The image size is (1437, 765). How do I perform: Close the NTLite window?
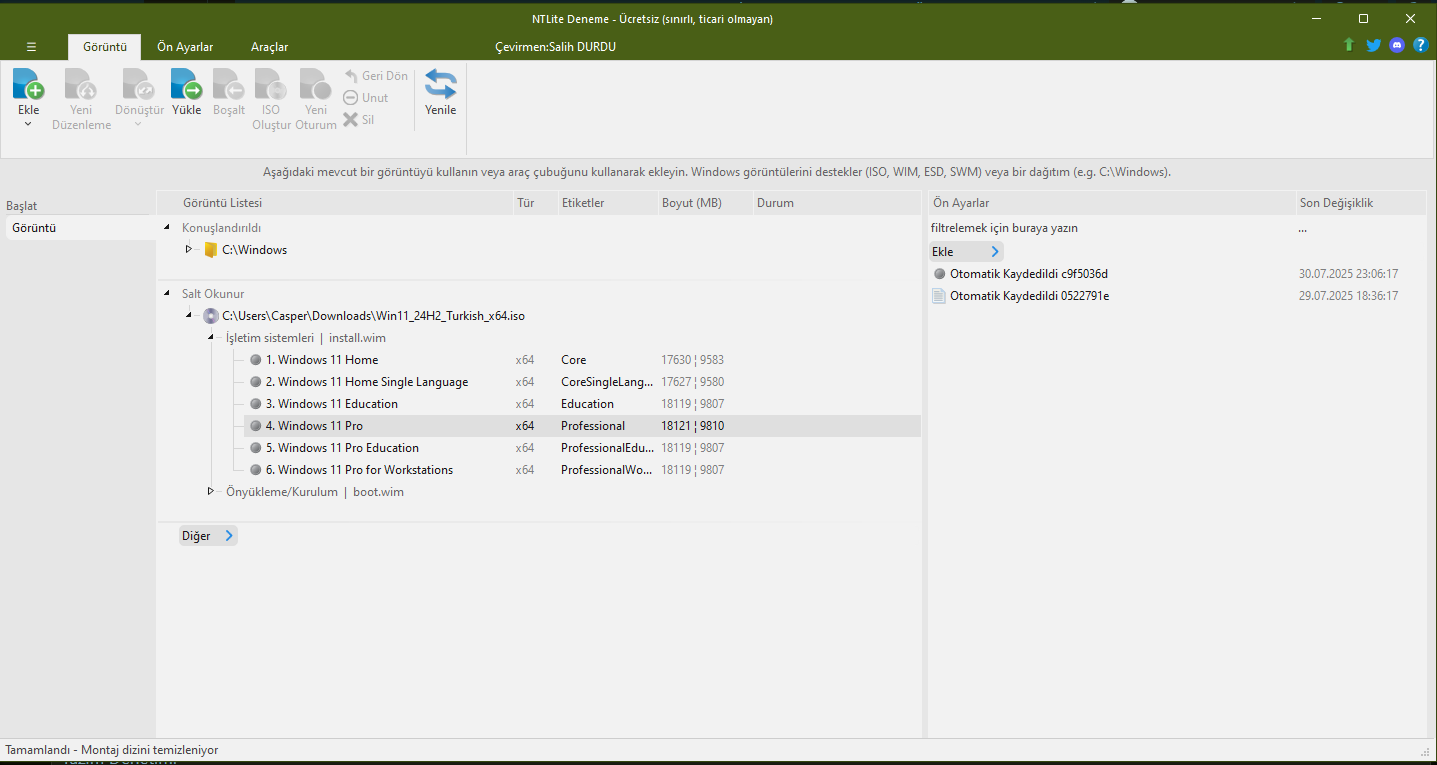pos(1410,18)
